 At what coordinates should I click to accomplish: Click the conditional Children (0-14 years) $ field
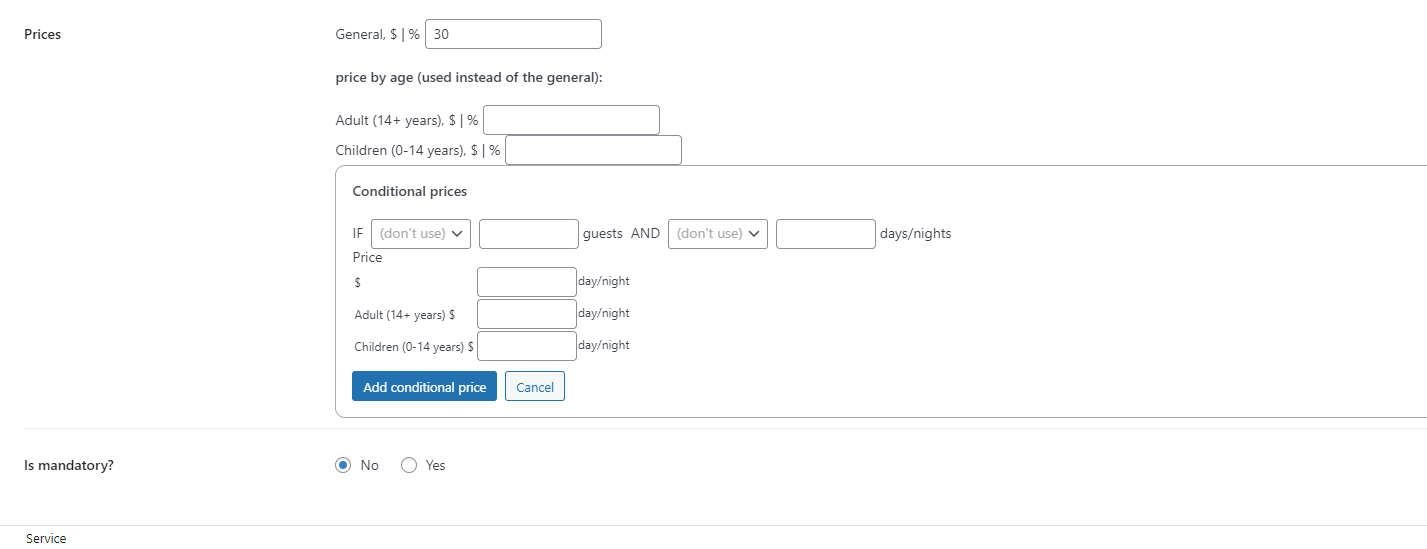coord(526,346)
